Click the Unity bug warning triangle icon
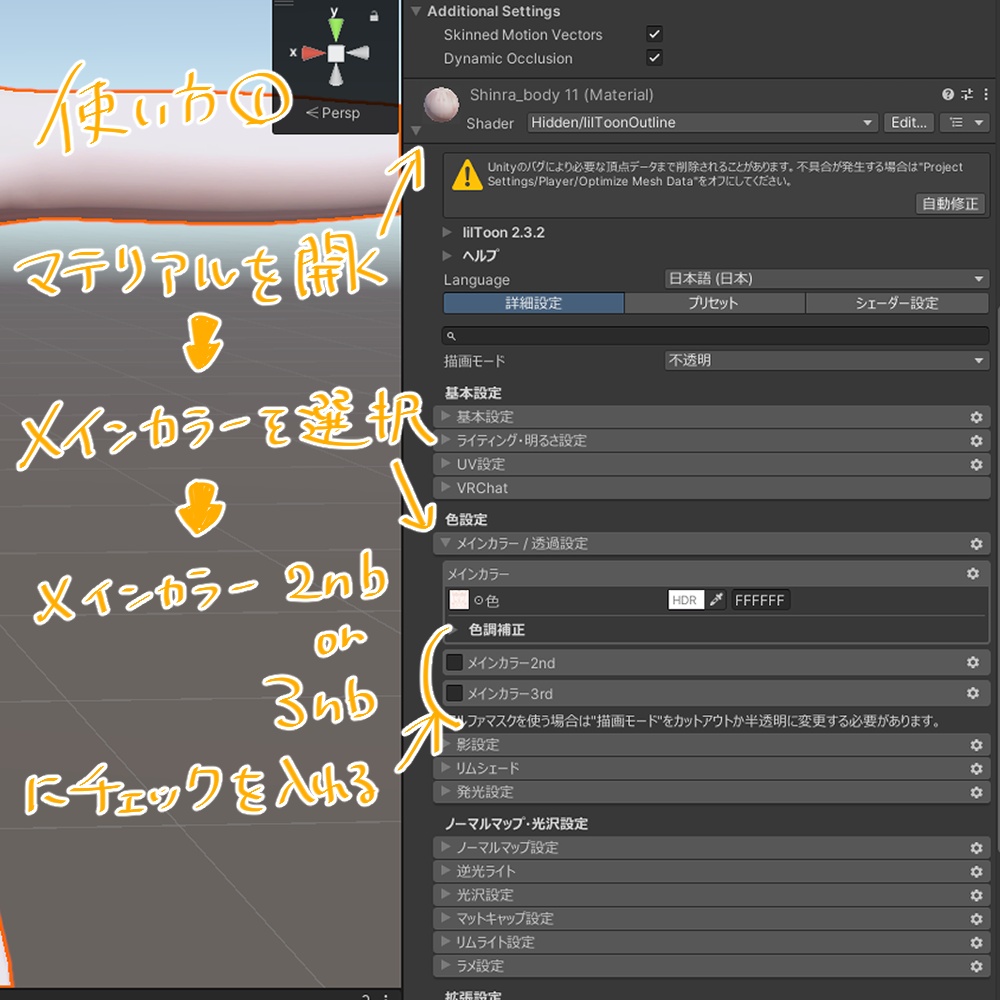The image size is (1000, 1000). click(467, 175)
